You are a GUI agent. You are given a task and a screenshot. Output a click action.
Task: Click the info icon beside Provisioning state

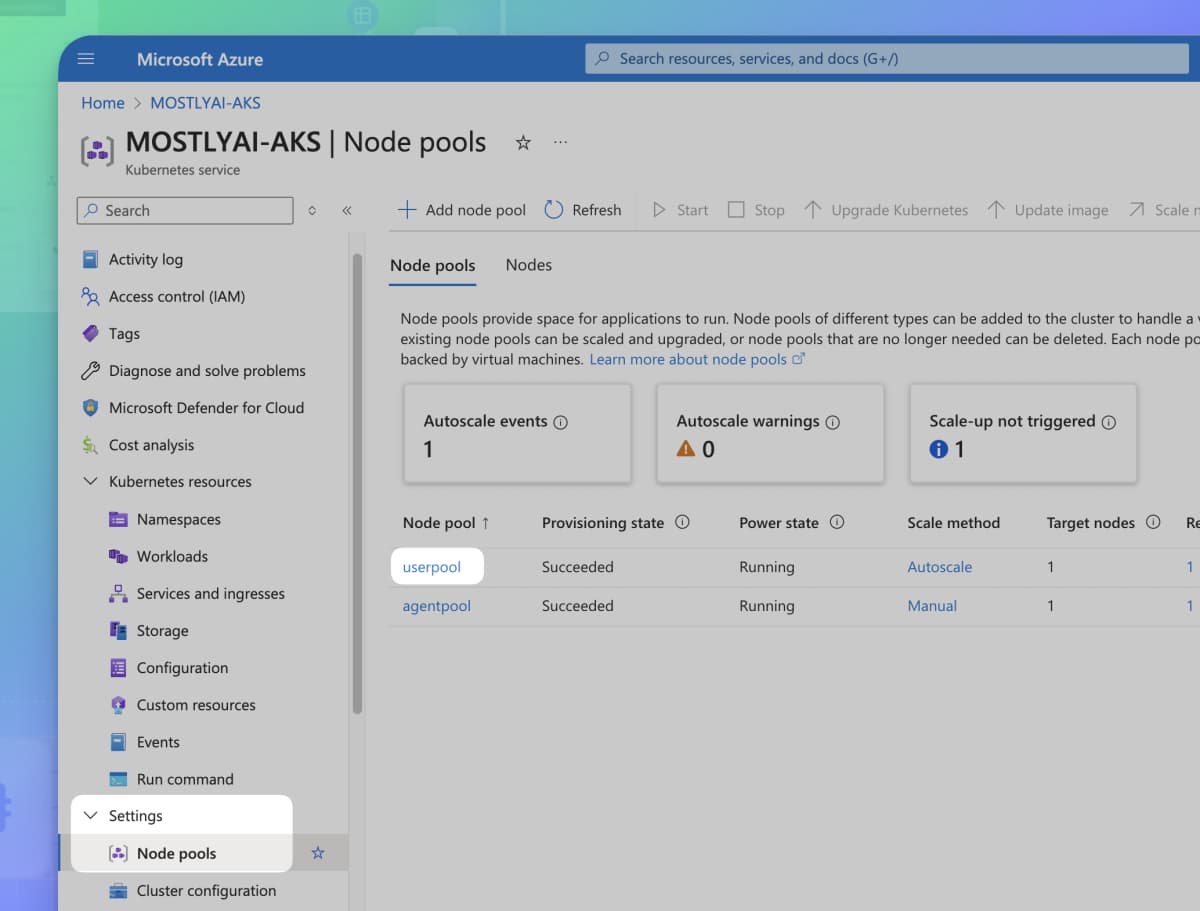coord(683,522)
